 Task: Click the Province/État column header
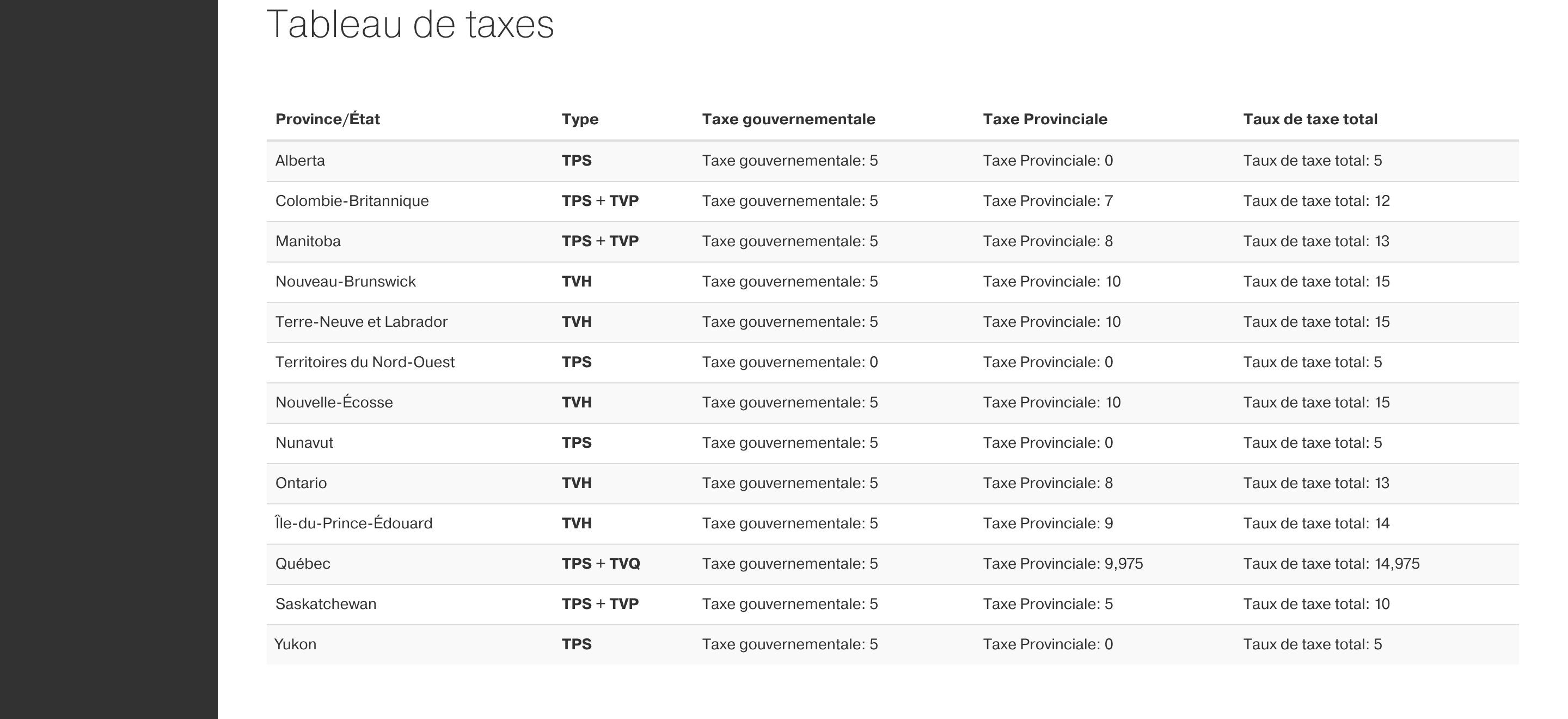click(327, 119)
